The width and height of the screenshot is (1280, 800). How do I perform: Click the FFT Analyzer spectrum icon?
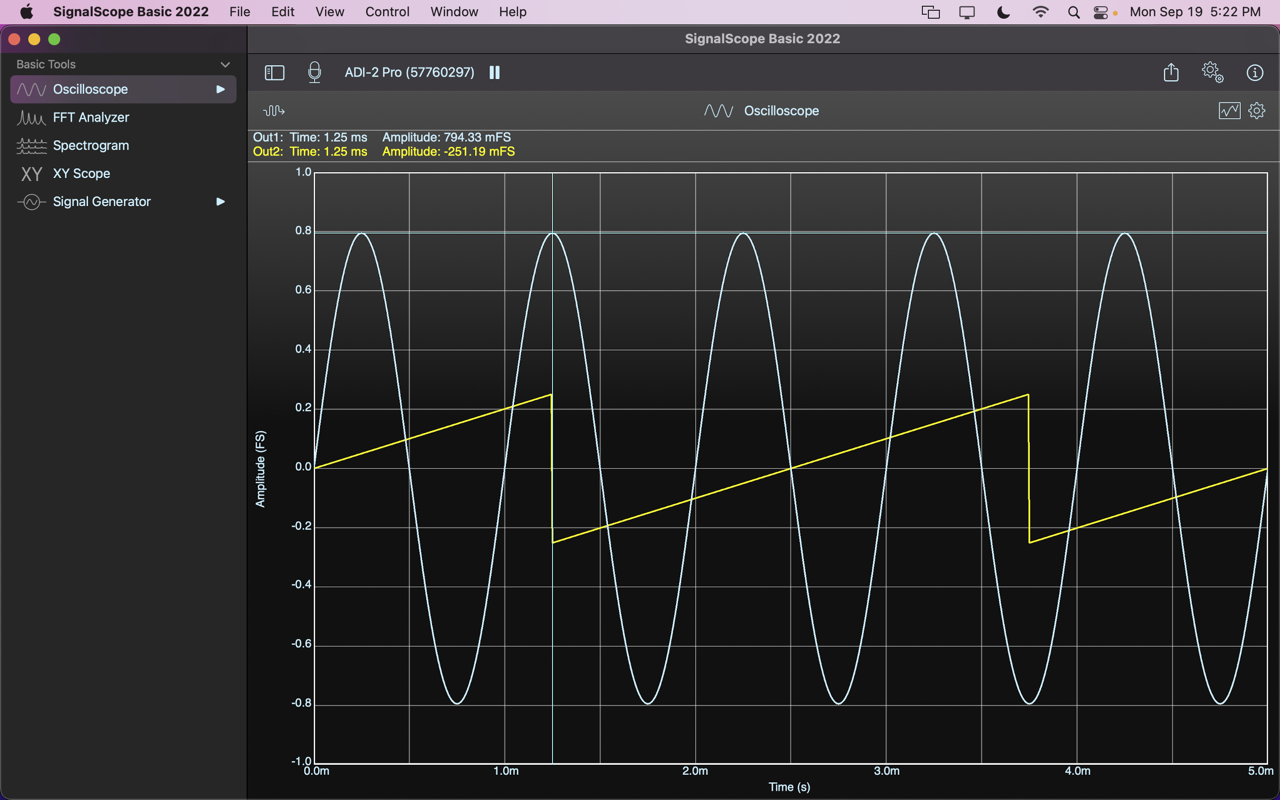pos(31,117)
